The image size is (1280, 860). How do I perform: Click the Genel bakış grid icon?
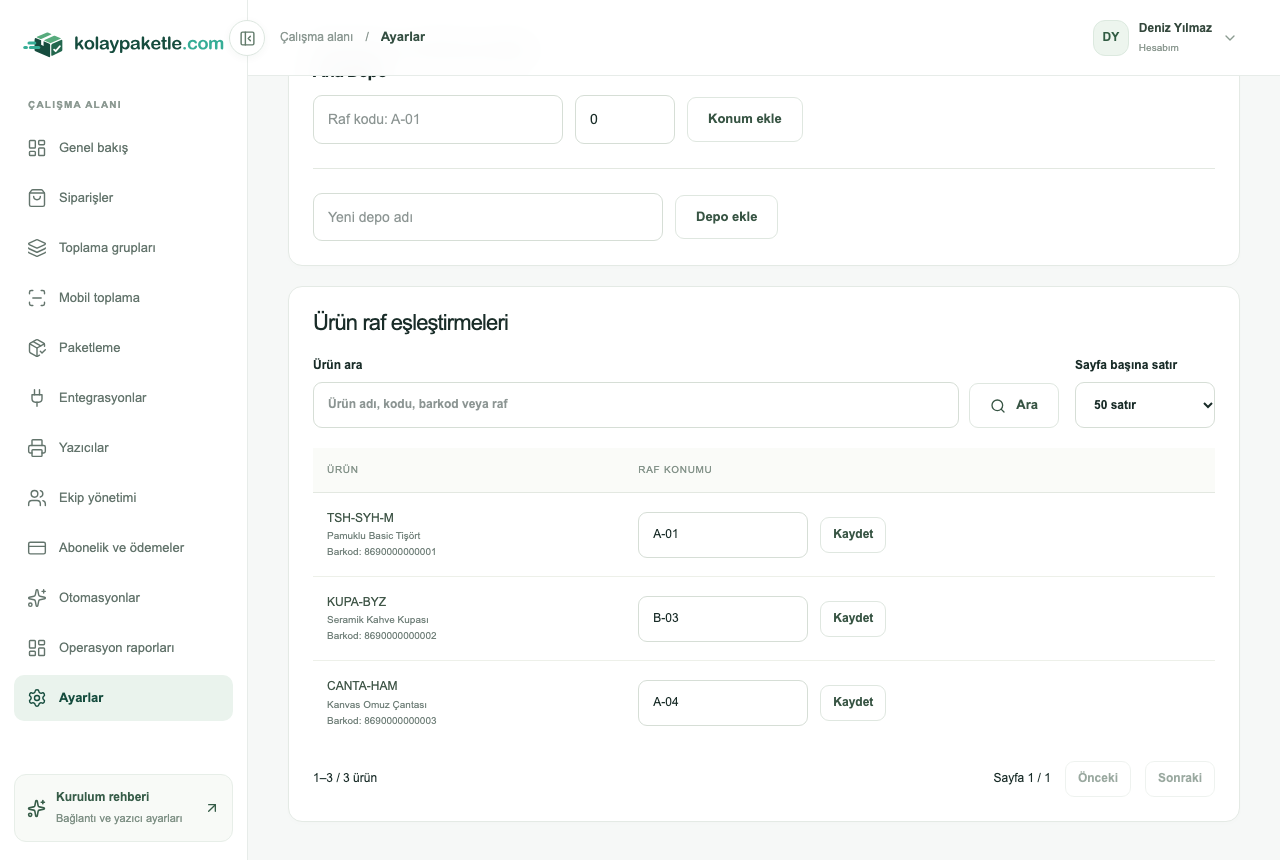tap(37, 148)
